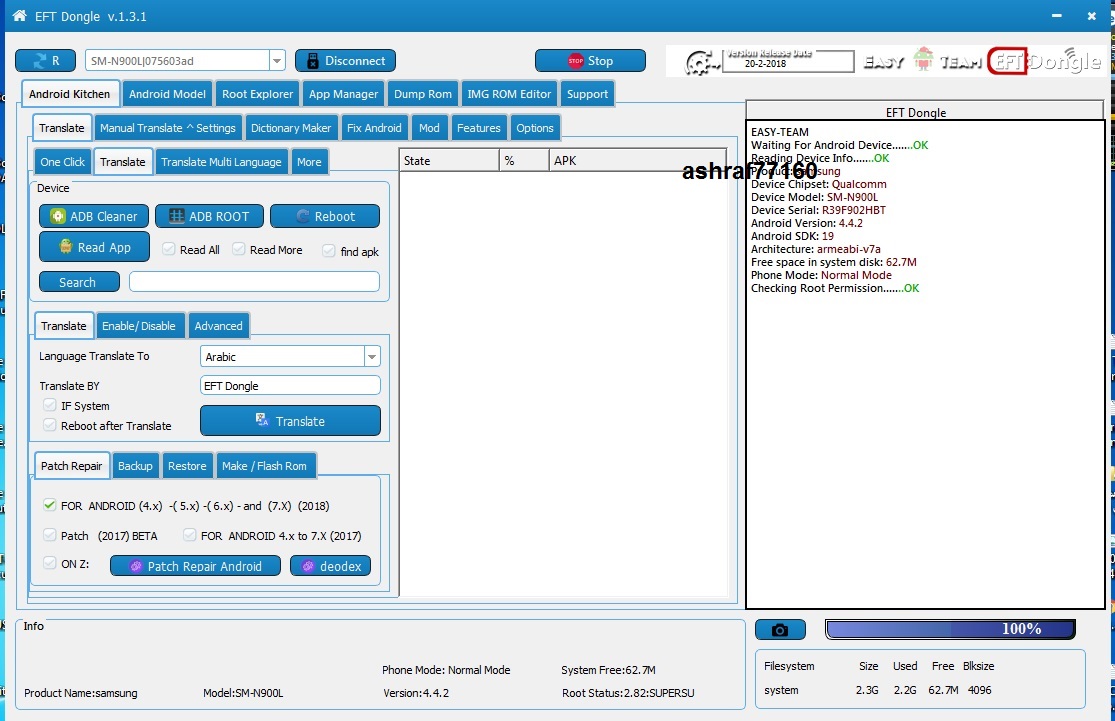Click Device Serial R39F902HBT in log

tap(818, 210)
